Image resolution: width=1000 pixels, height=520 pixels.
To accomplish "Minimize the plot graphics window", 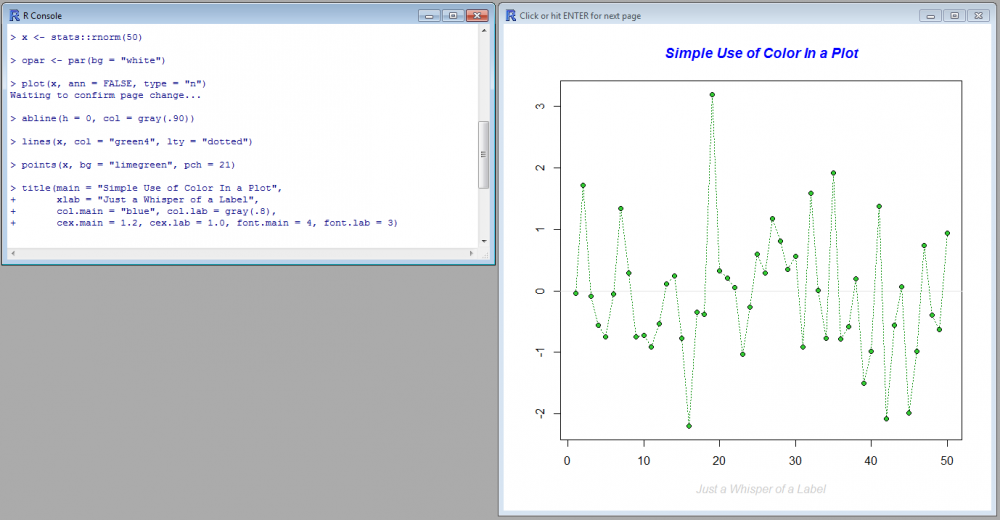I will coord(931,16).
